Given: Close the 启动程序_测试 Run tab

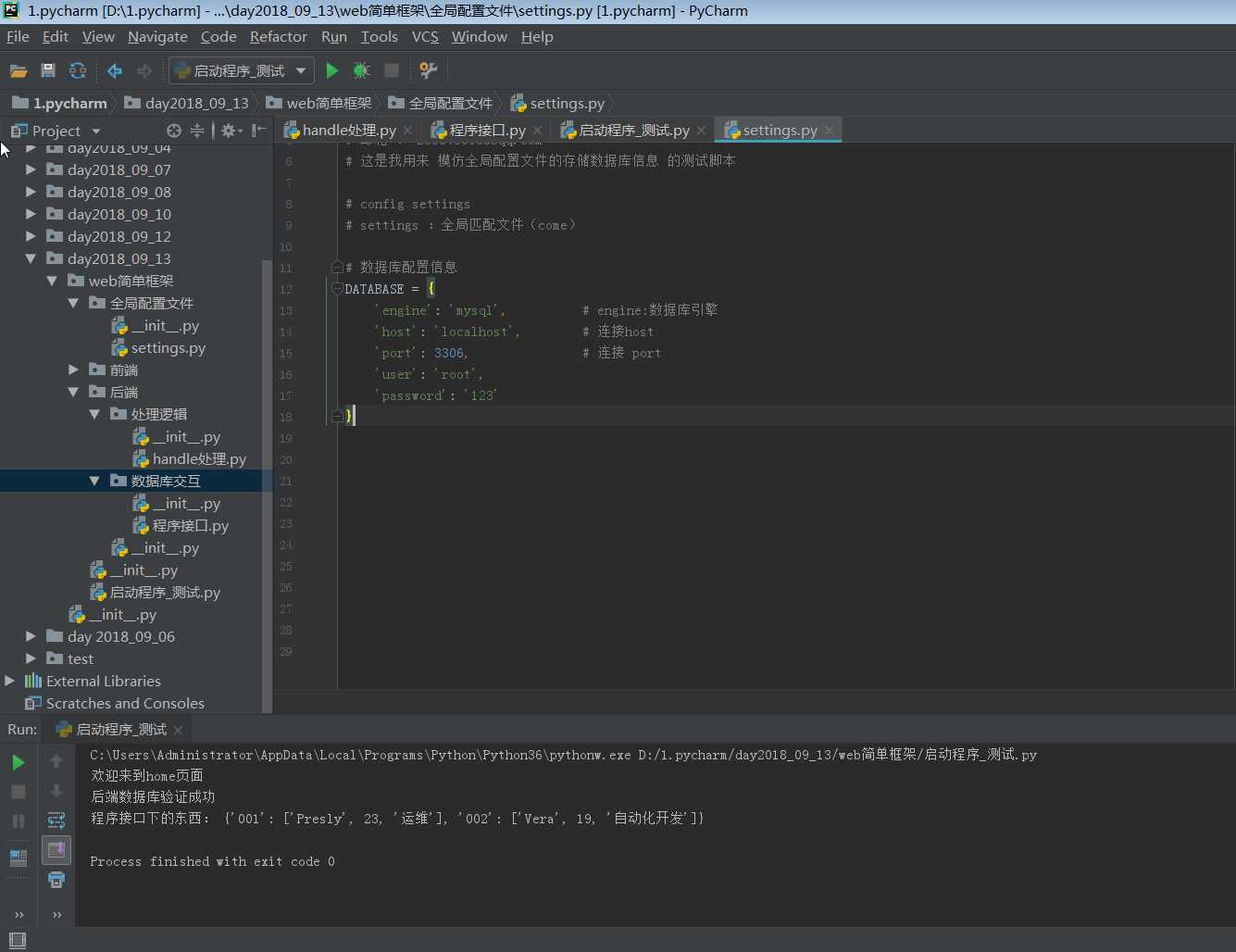Looking at the screenshot, I should [x=178, y=730].
